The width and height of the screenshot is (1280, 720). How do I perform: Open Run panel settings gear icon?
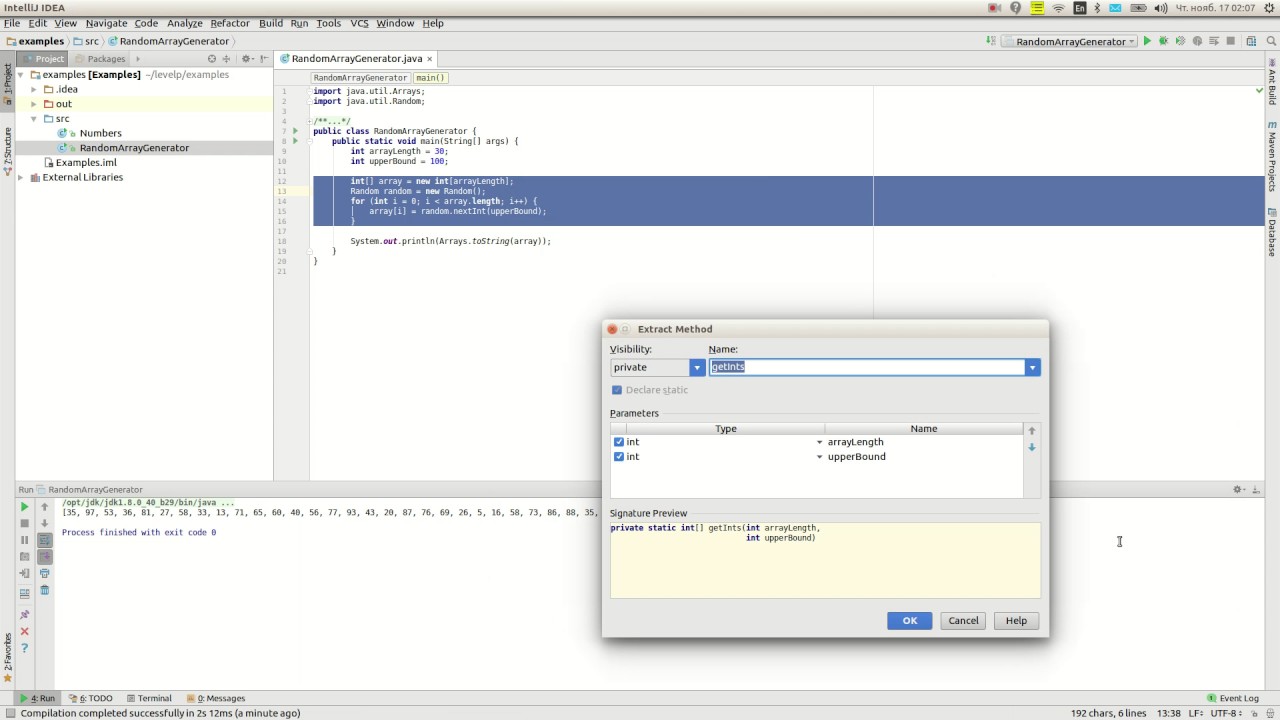pyautogui.click(x=1238, y=490)
